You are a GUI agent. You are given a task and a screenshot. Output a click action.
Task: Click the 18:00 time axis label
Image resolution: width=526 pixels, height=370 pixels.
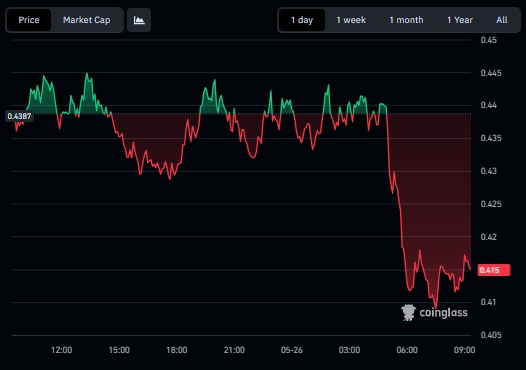coord(177,350)
